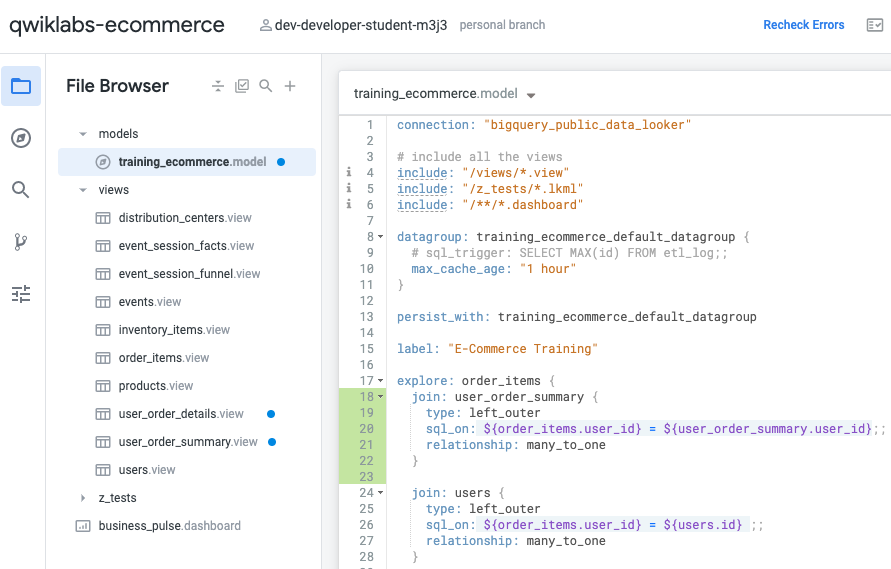Open user_order_summary.view file
891x569 pixels.
(188, 442)
